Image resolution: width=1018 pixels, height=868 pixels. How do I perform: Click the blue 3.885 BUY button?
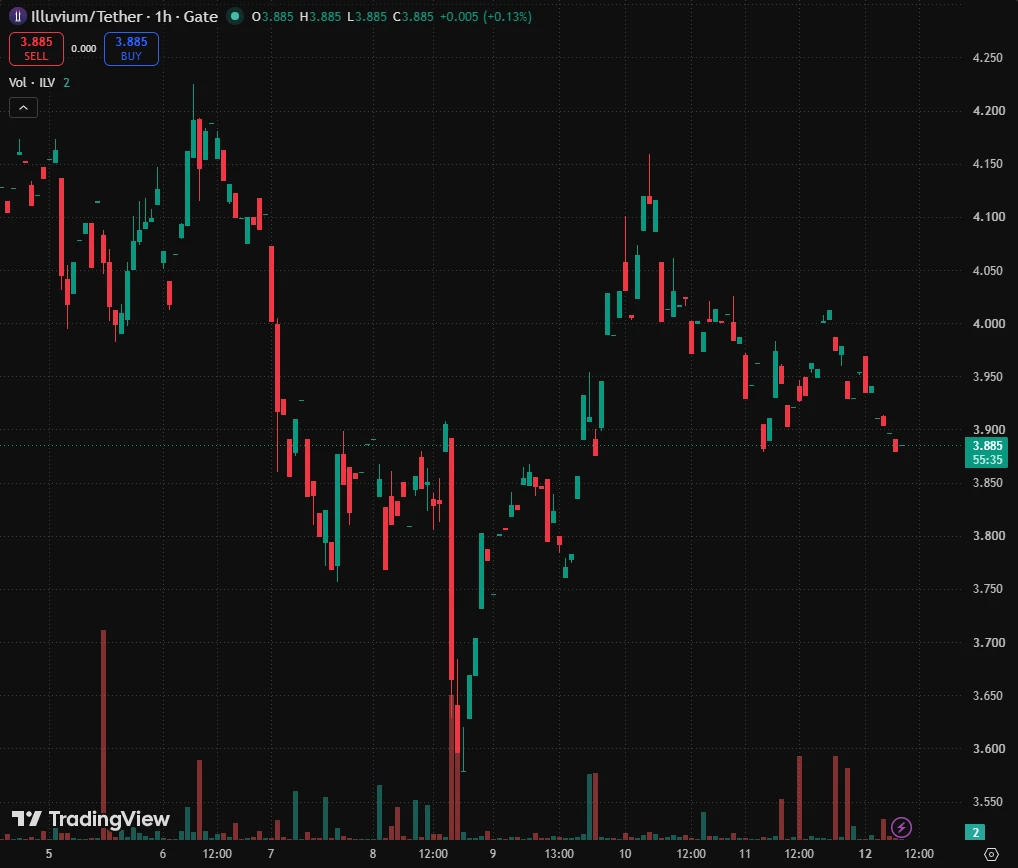click(x=131, y=49)
